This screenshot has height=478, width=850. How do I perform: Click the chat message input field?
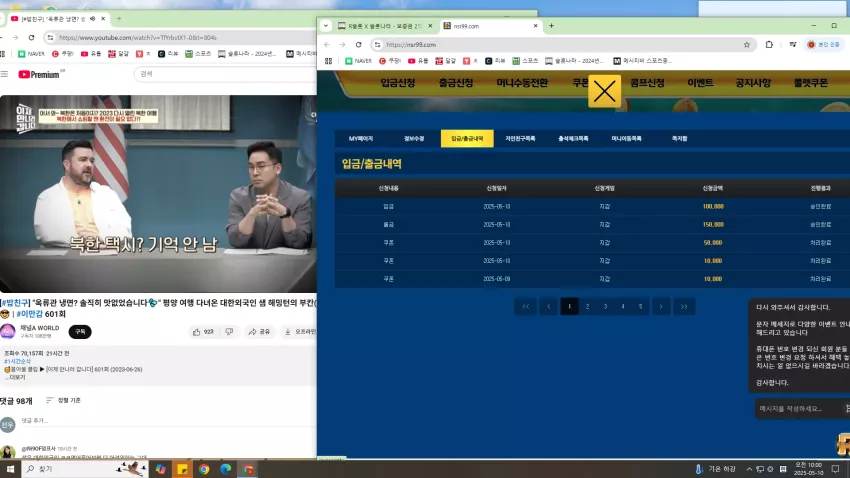[x=799, y=409]
